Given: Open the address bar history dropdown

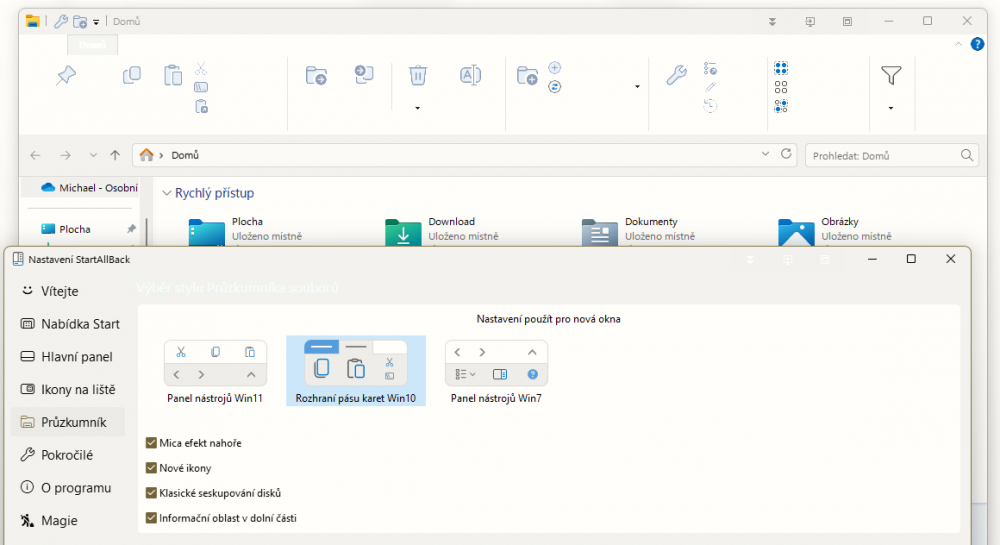Looking at the screenshot, I should click(765, 155).
